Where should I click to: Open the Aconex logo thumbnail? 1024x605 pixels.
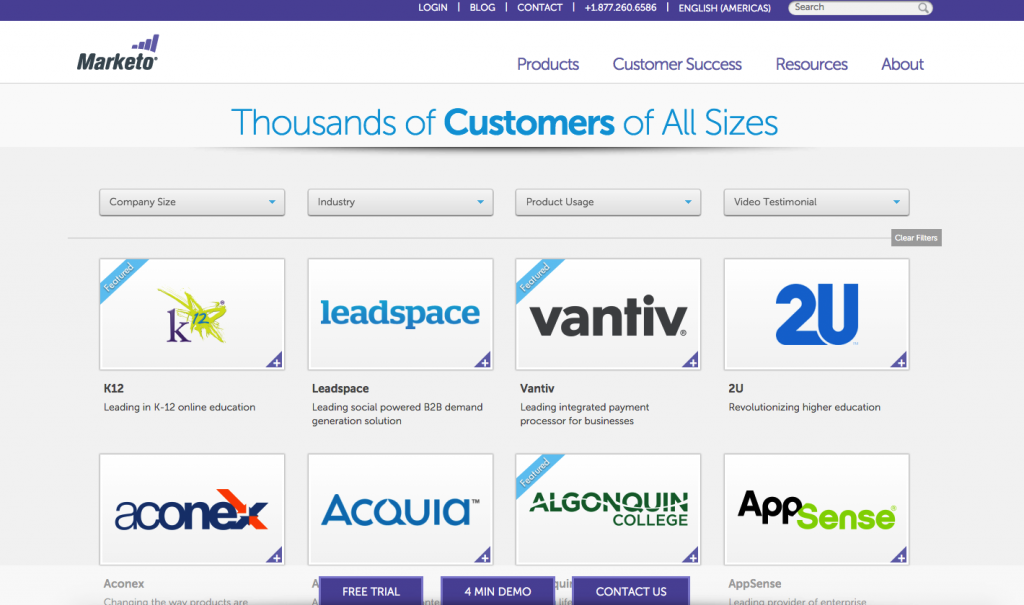click(192, 510)
